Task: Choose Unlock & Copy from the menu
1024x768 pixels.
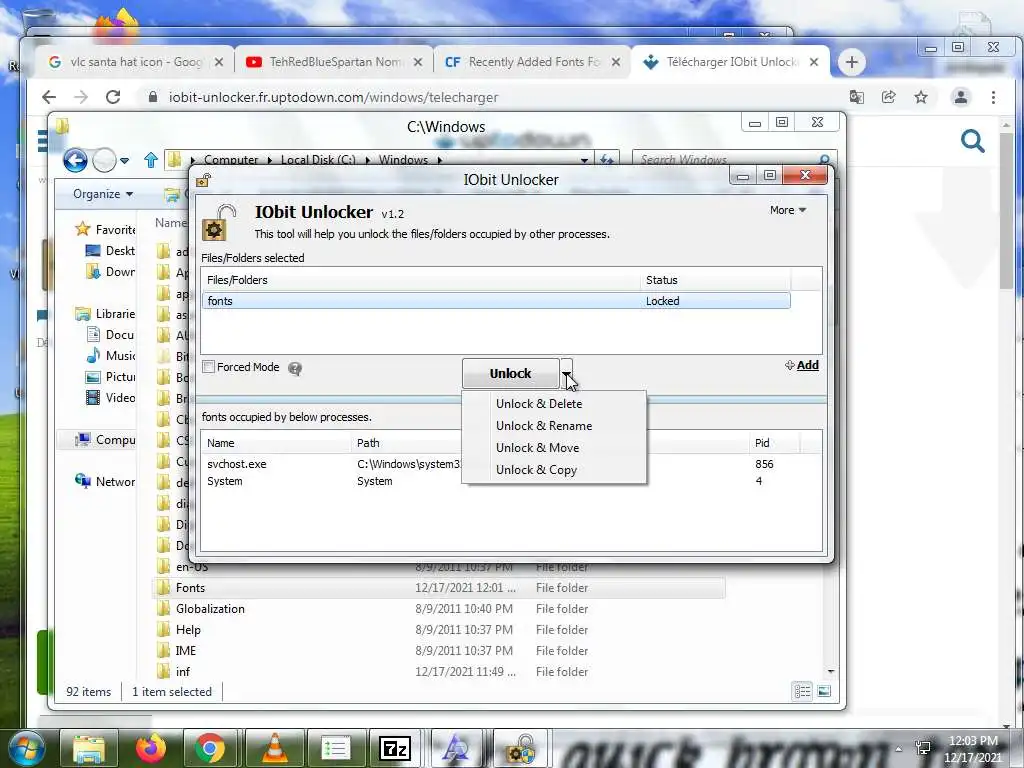Action: pos(536,470)
